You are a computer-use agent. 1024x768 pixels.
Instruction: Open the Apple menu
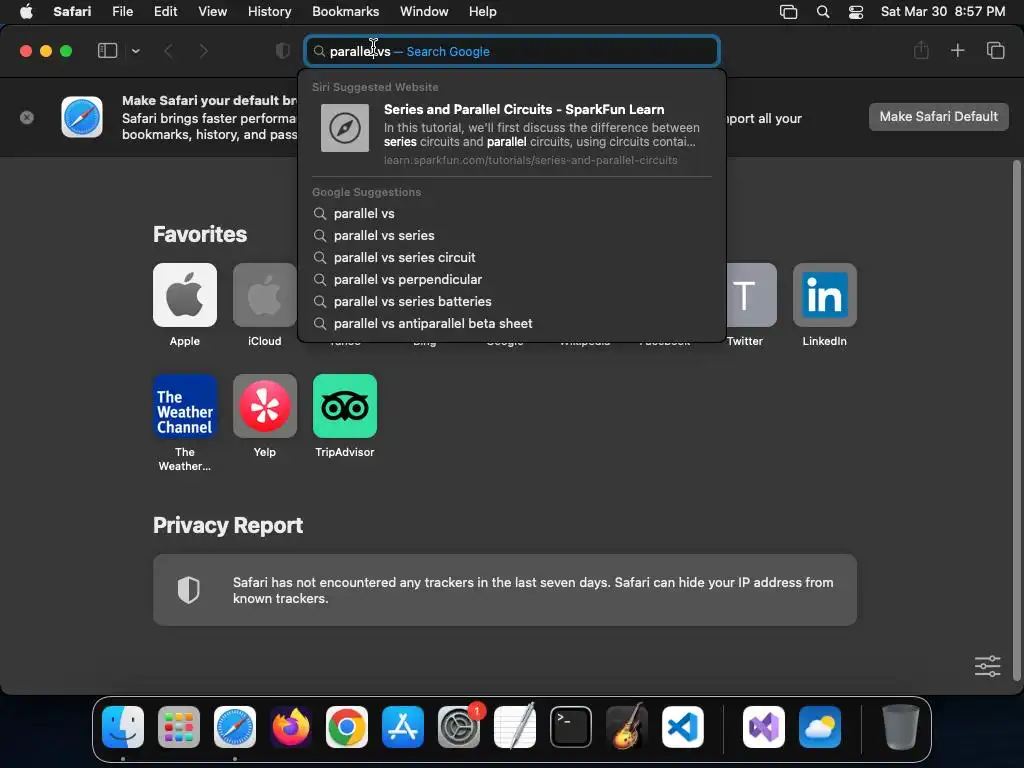[26, 12]
